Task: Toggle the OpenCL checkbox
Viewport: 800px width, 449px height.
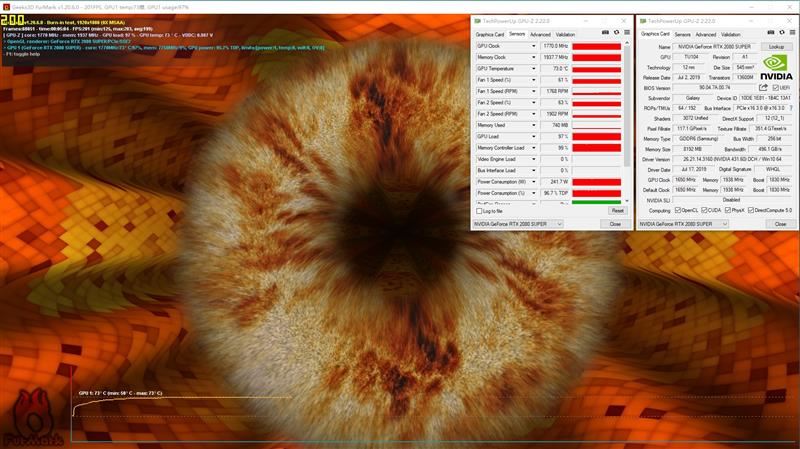Action: pos(678,210)
